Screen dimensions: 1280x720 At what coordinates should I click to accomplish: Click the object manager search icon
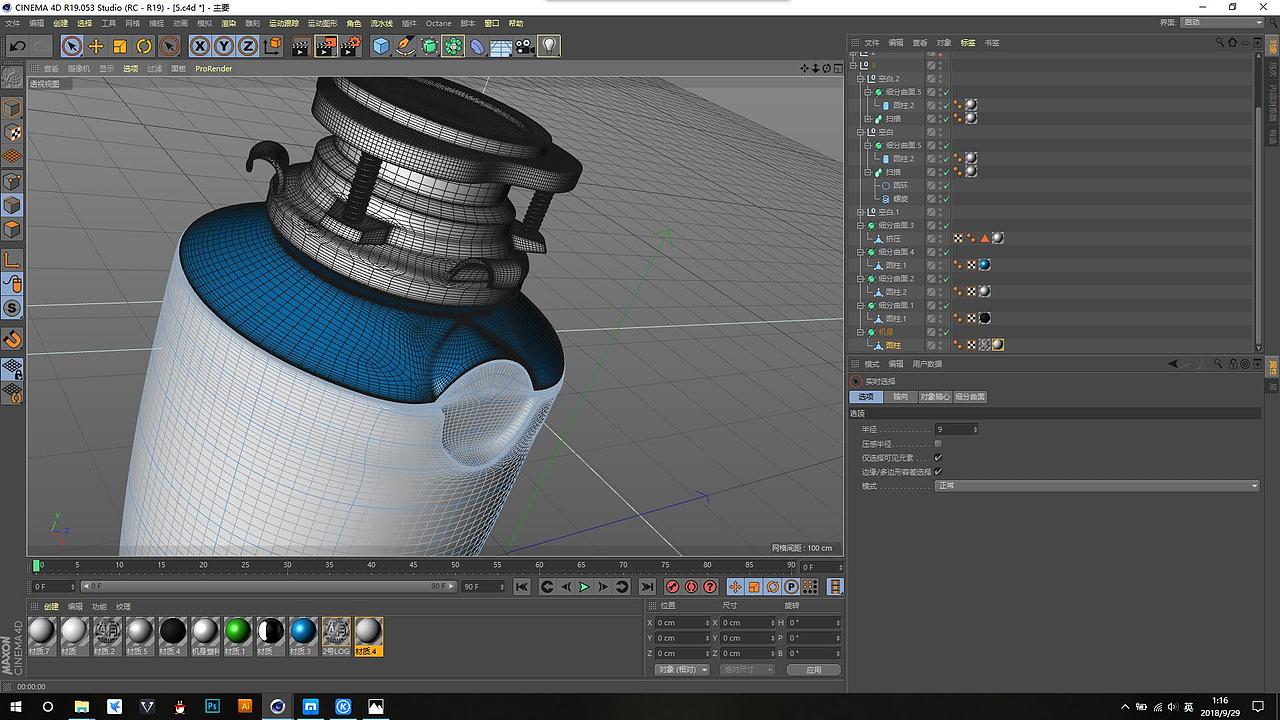(1220, 42)
